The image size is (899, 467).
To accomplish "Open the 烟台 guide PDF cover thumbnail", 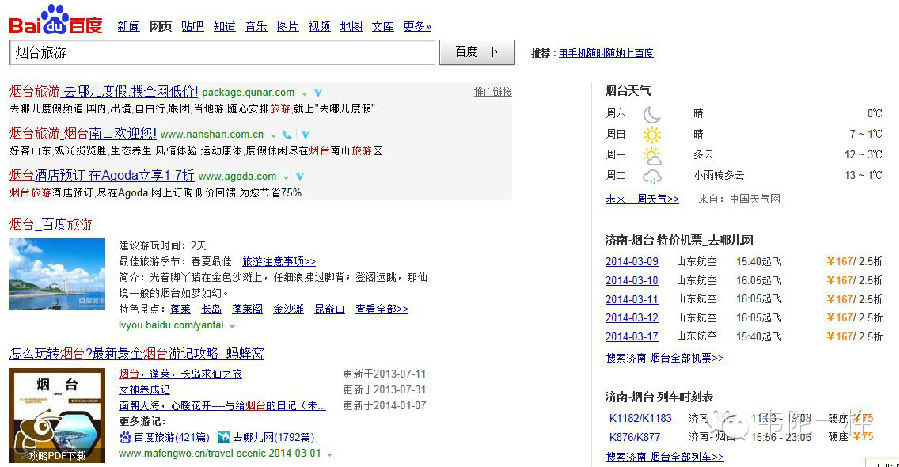I will 57,415.
